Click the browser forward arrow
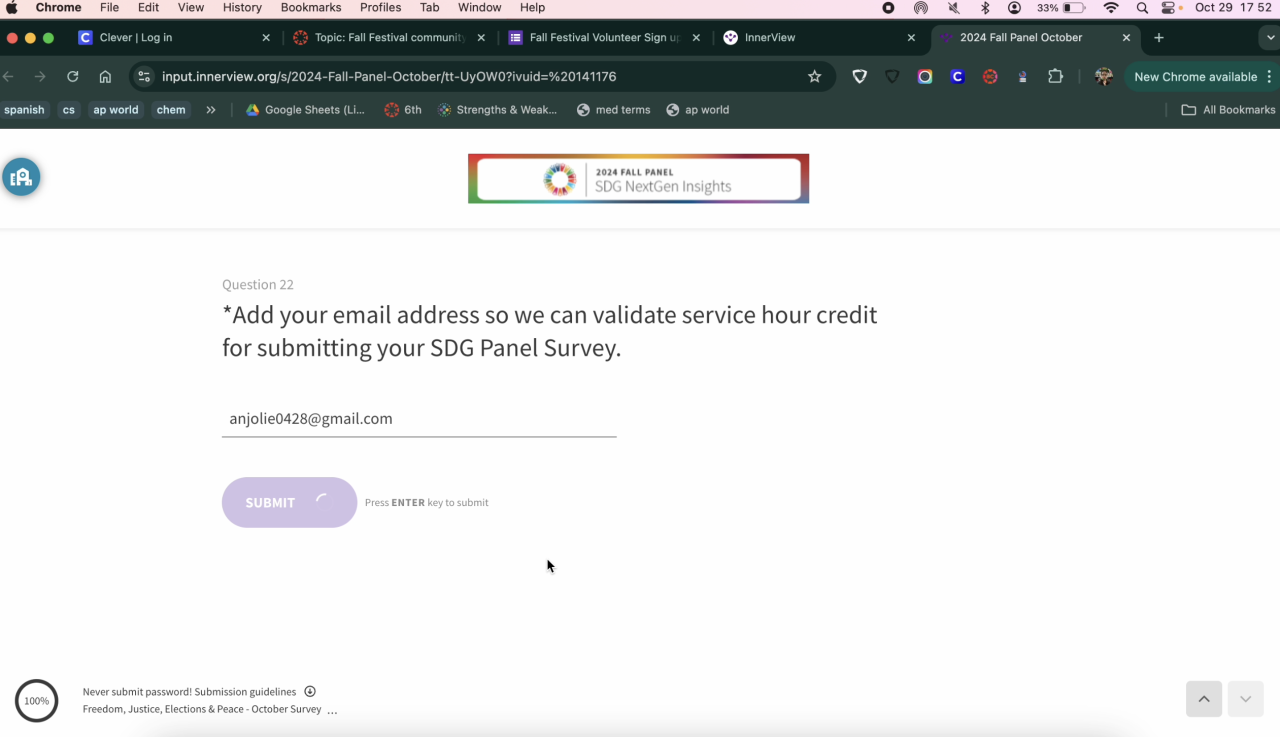Viewport: 1280px width, 737px height. tap(40, 76)
